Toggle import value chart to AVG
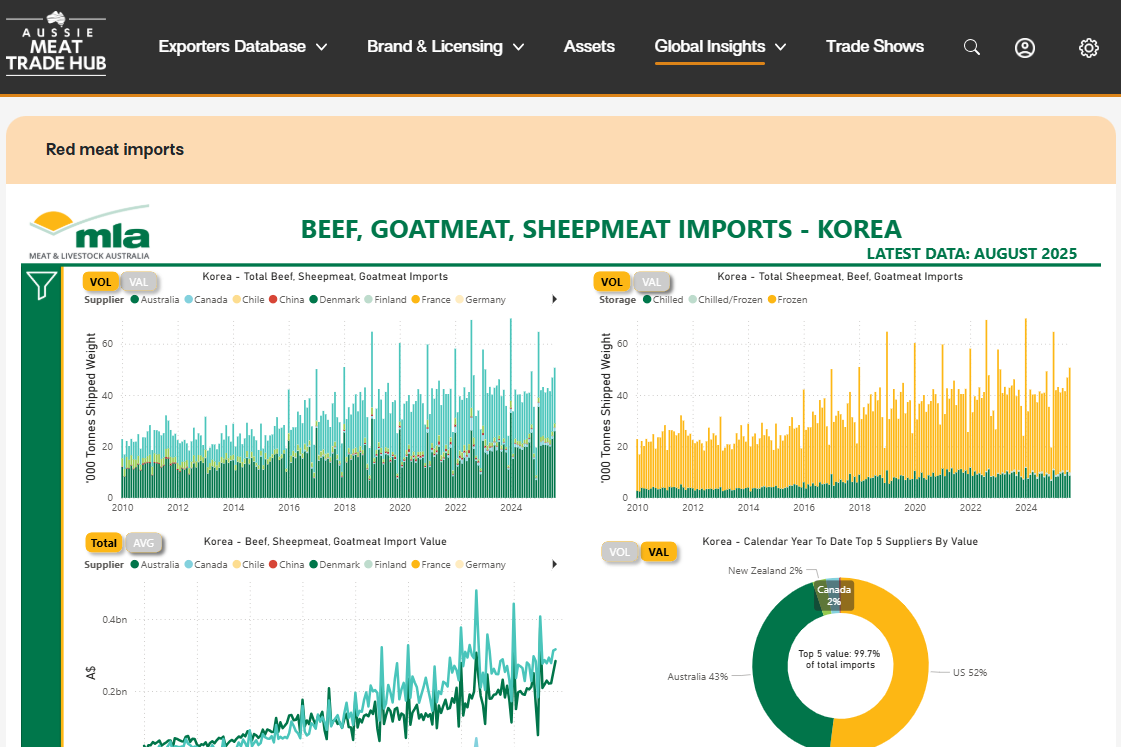 144,543
